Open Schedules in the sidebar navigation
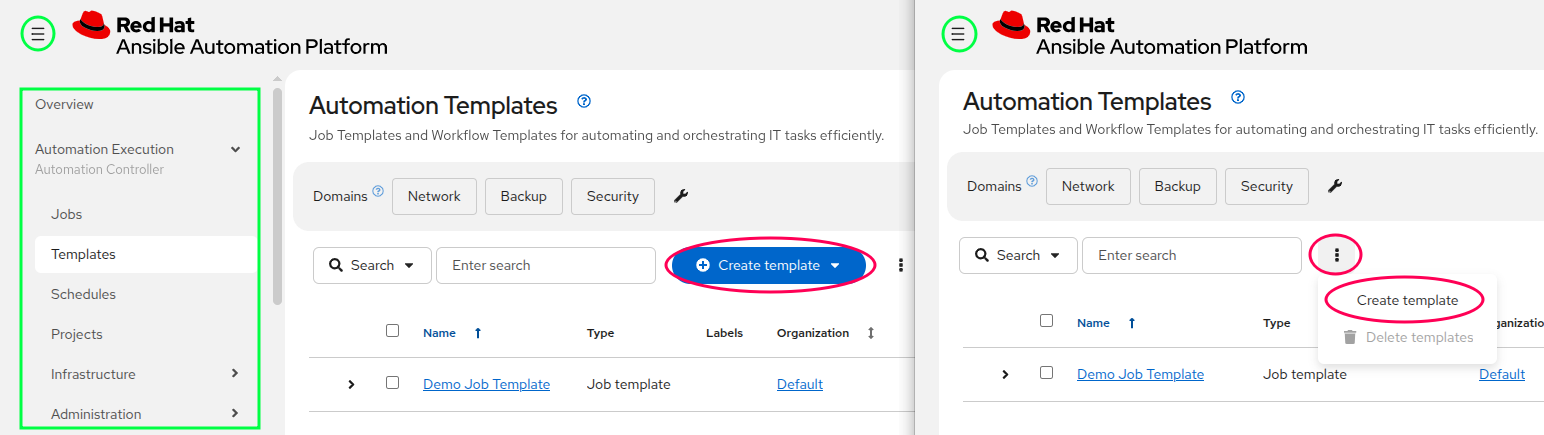Image resolution: width=1544 pixels, height=435 pixels. pyautogui.click(x=84, y=294)
